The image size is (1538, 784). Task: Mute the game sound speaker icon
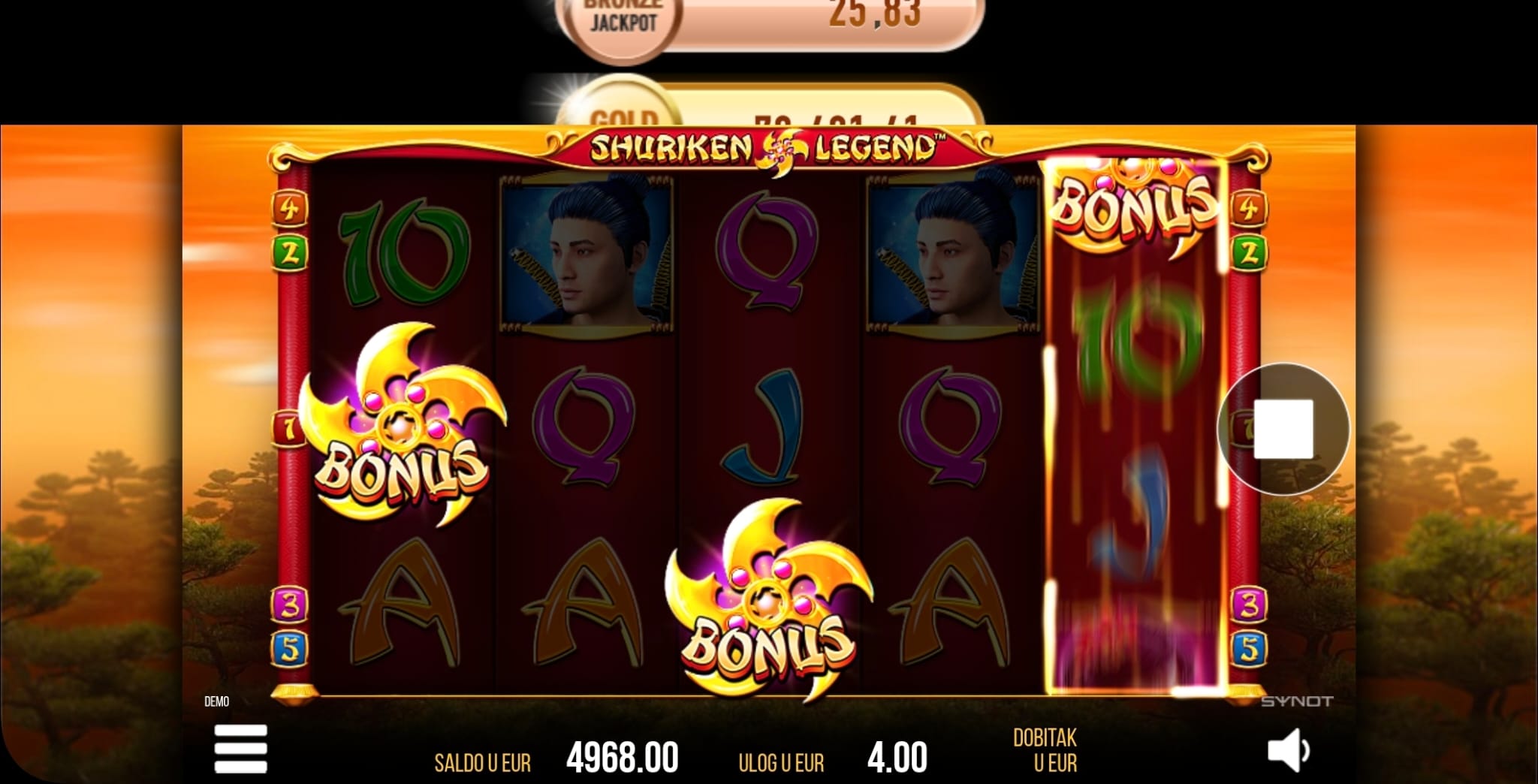click(x=1289, y=750)
